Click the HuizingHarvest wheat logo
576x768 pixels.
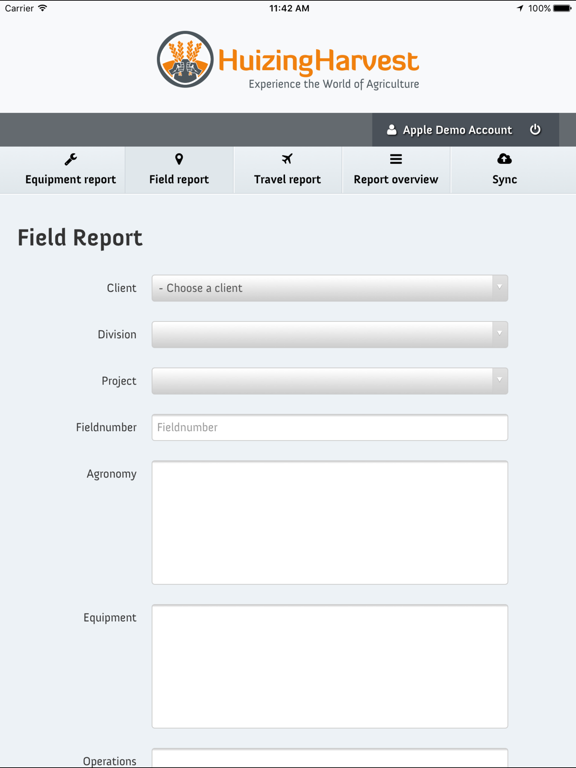185,59
